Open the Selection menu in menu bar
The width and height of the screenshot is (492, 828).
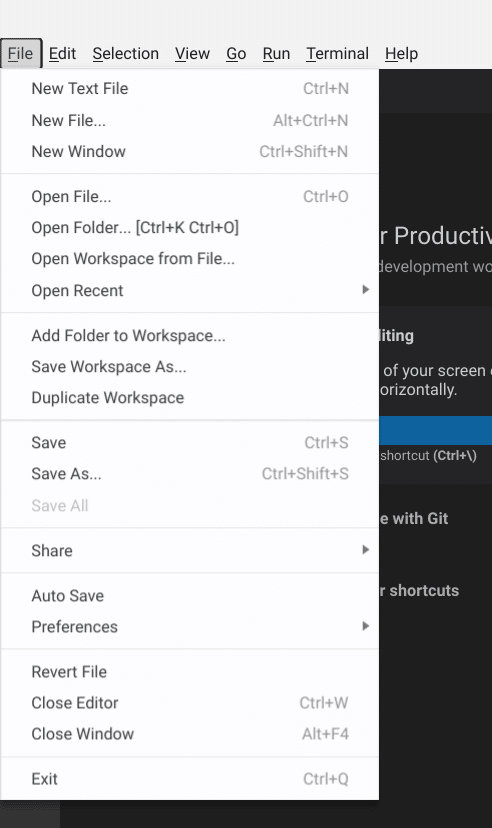[126, 54]
